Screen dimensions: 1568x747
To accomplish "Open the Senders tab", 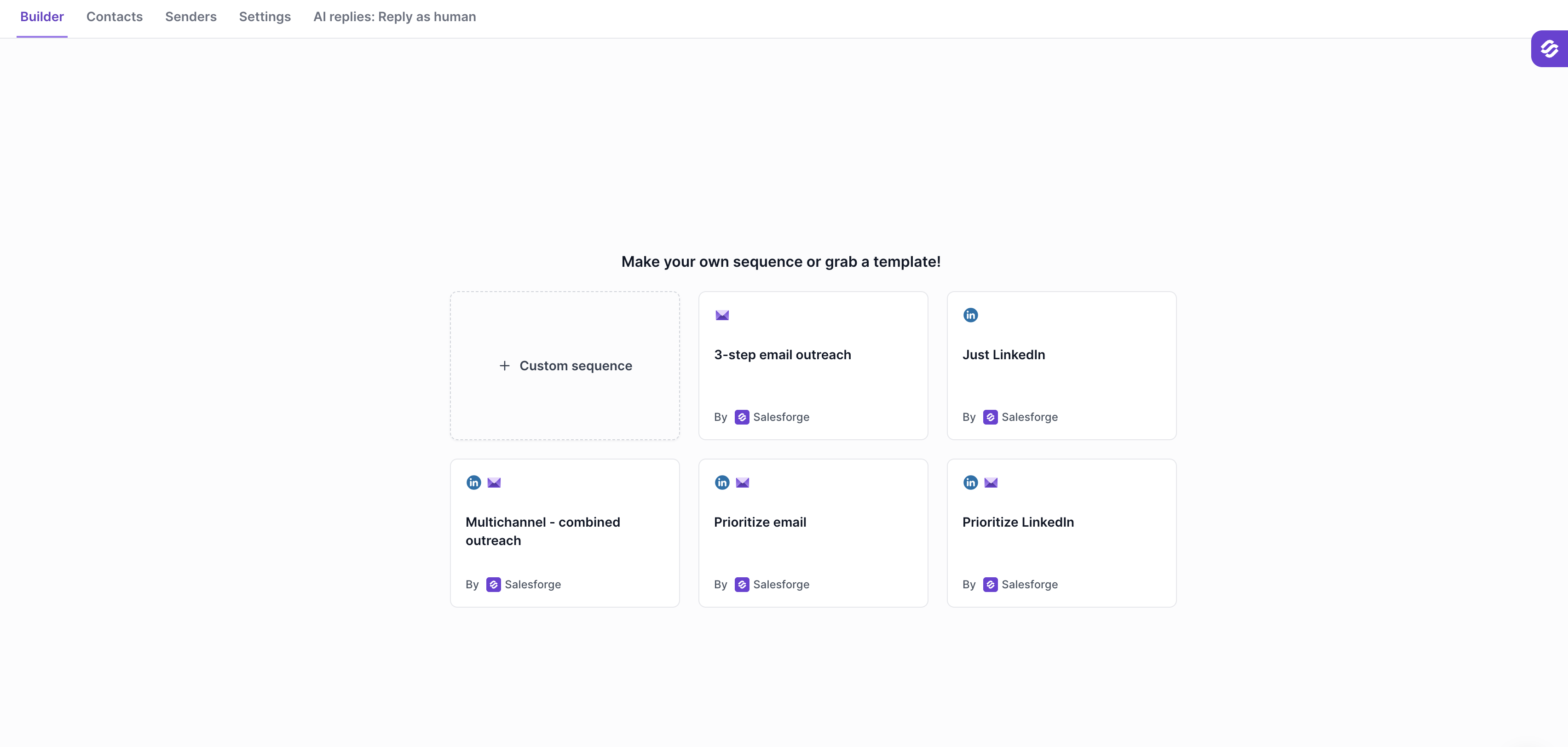I will [x=190, y=17].
